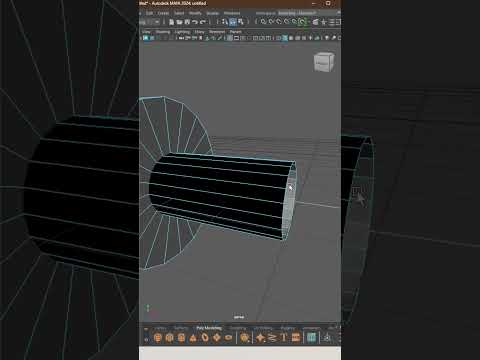Screen dimensions: 480x360
Task: Create a polygon sphere from the shelf
Action: point(157,338)
